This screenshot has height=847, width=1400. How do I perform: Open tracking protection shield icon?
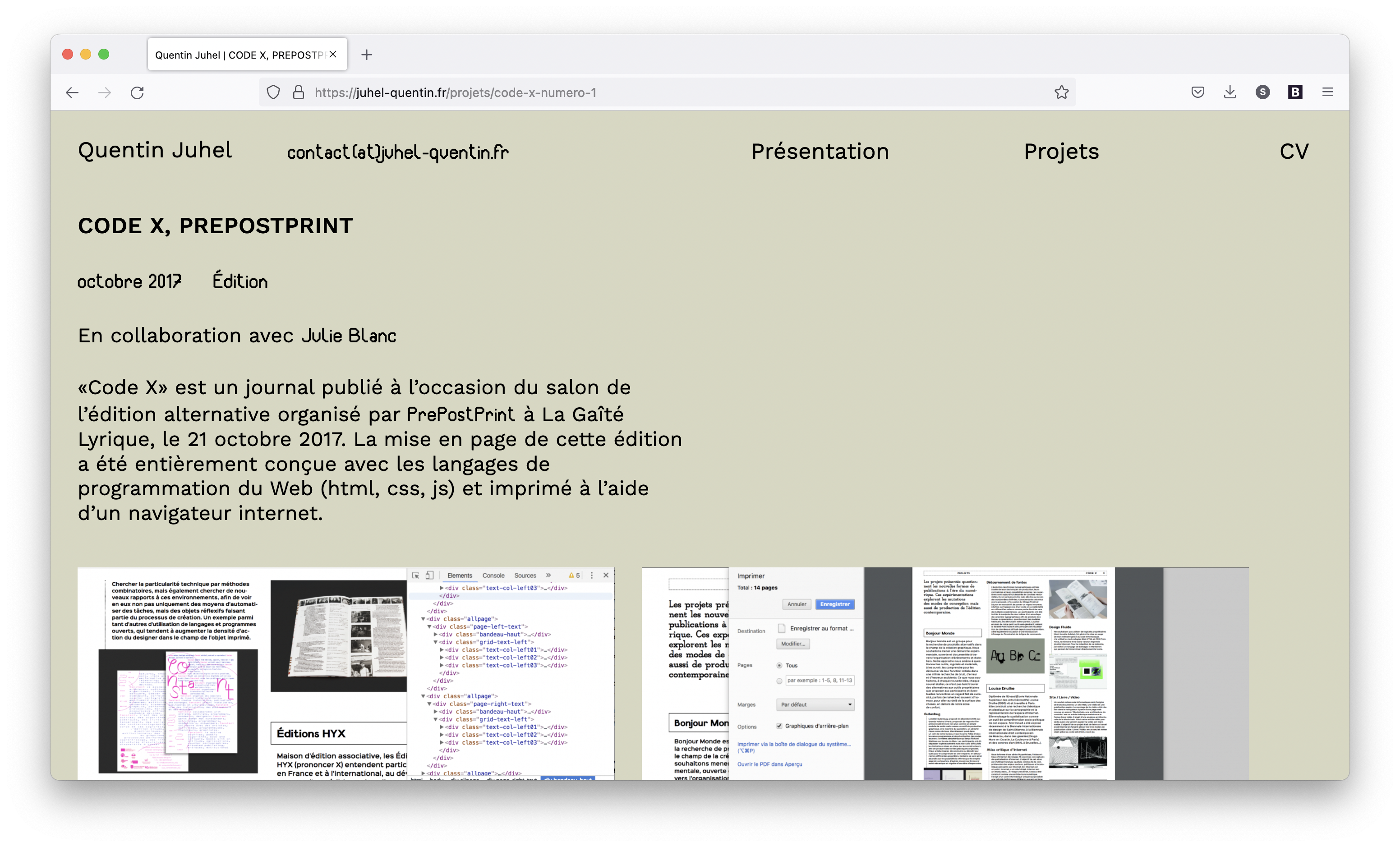point(273,92)
